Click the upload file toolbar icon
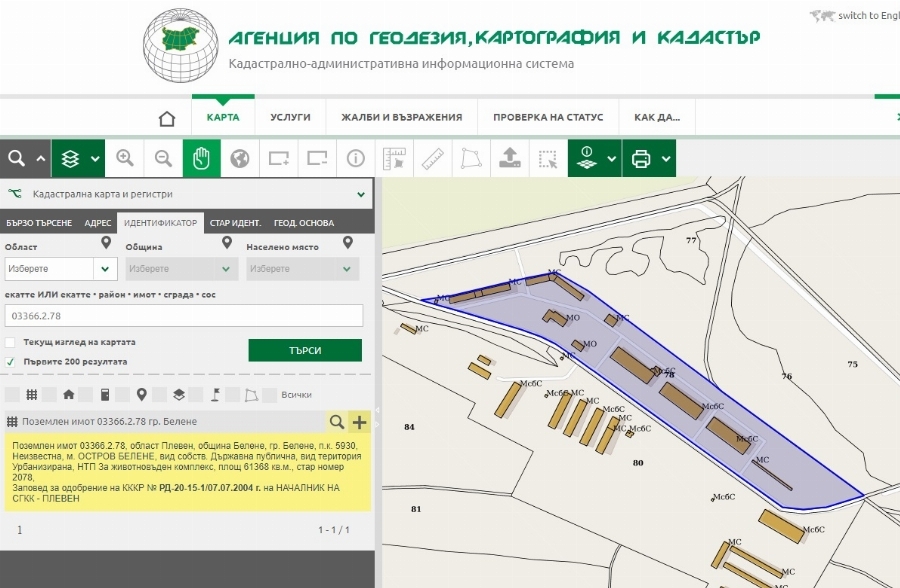 509,158
